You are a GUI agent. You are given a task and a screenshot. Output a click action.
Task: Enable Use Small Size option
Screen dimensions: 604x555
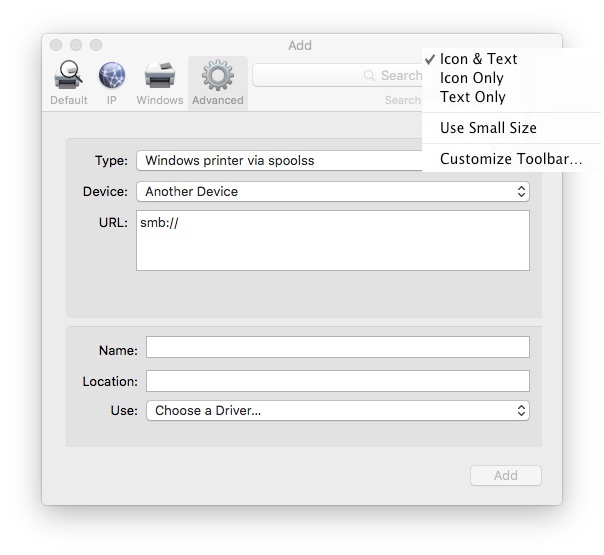(488, 128)
